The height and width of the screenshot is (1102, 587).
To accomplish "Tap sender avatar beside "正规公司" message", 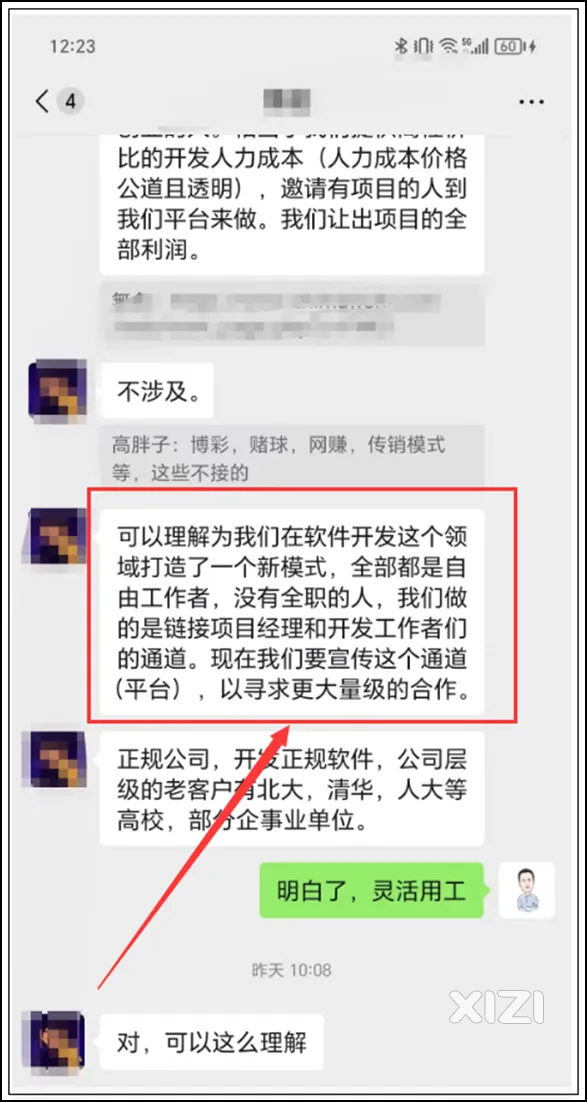I will click(x=58, y=759).
